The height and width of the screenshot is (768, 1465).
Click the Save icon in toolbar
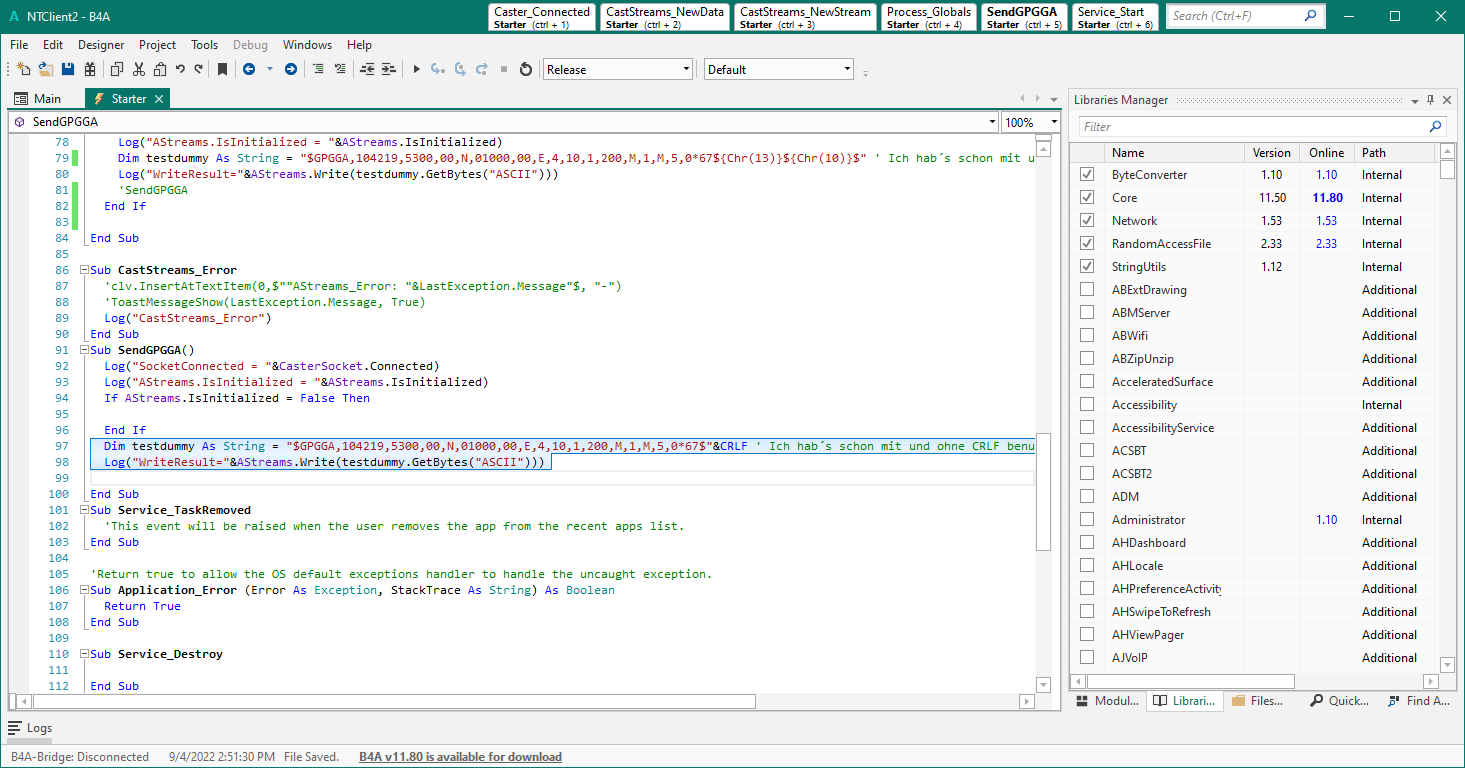tap(68, 69)
